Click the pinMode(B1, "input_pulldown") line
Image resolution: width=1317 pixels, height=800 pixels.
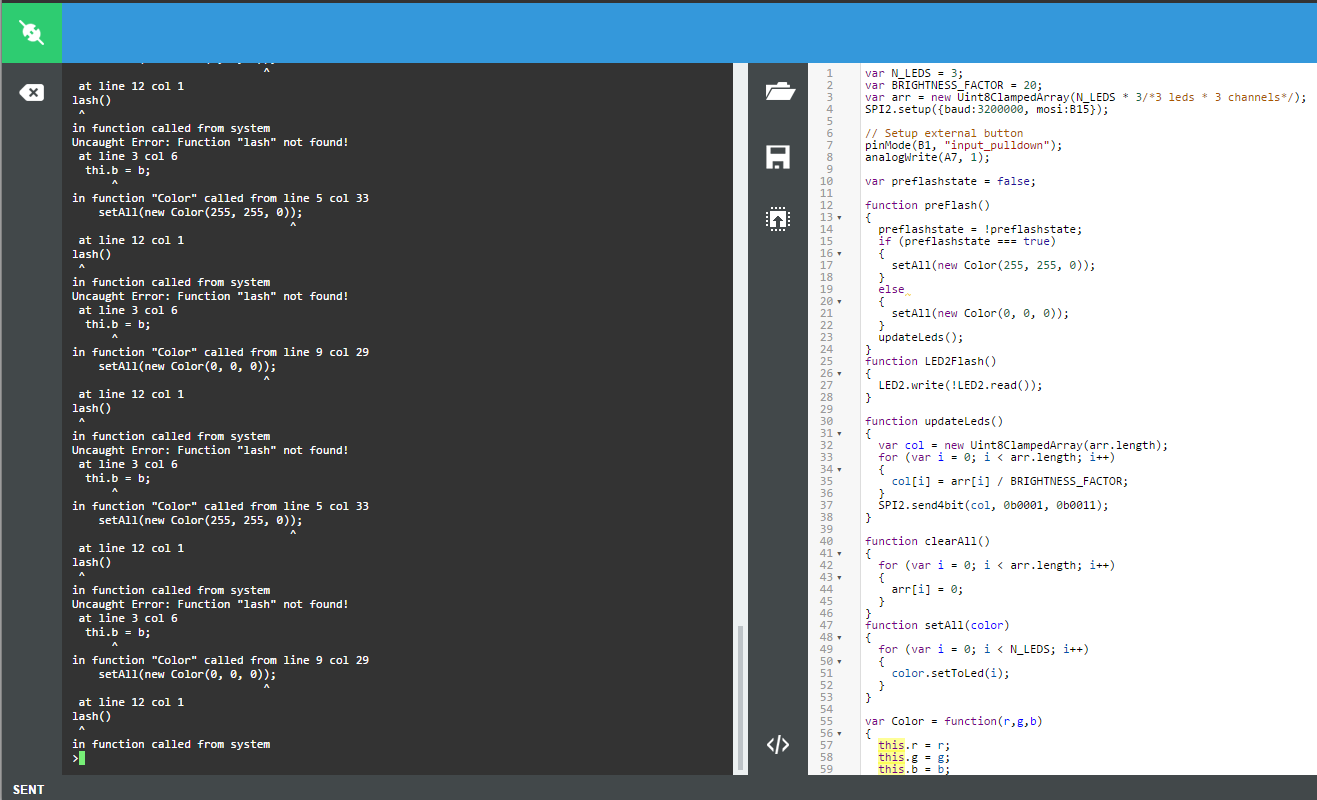click(964, 145)
